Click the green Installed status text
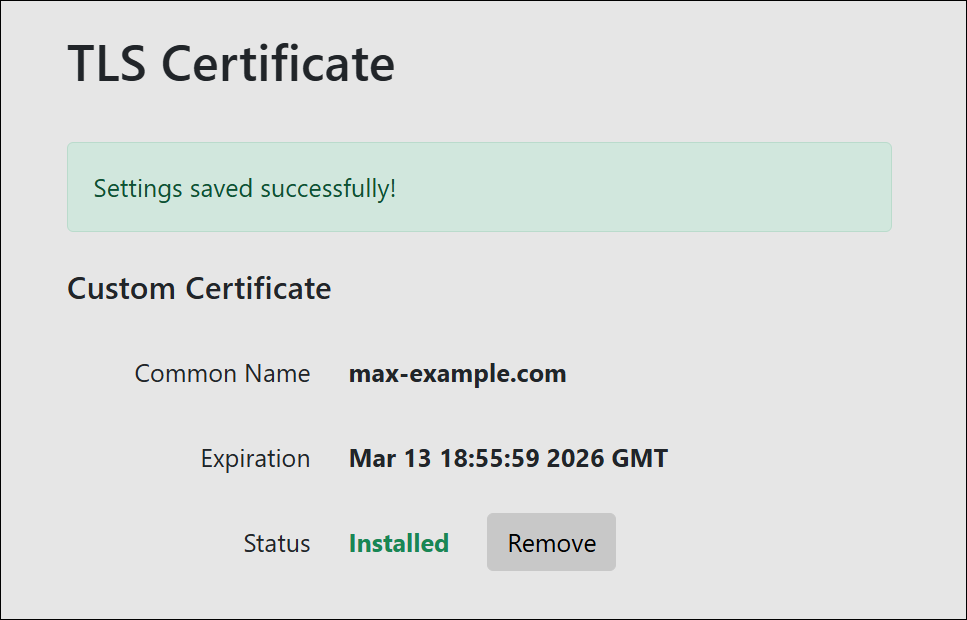This screenshot has width=967, height=620. 398,543
